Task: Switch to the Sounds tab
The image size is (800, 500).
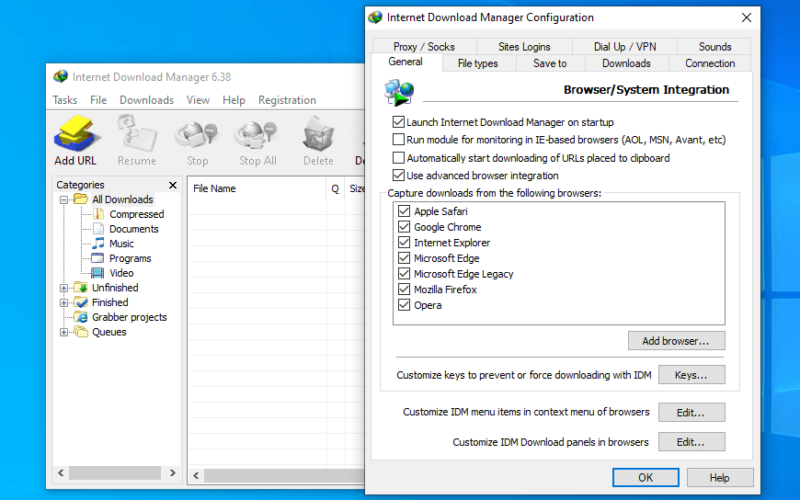Action: [715, 46]
